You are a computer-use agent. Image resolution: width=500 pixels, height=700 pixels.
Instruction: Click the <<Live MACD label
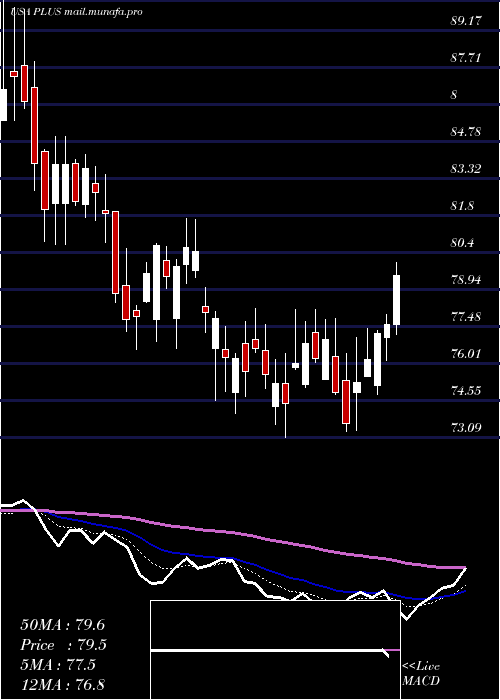[x=421, y=673]
